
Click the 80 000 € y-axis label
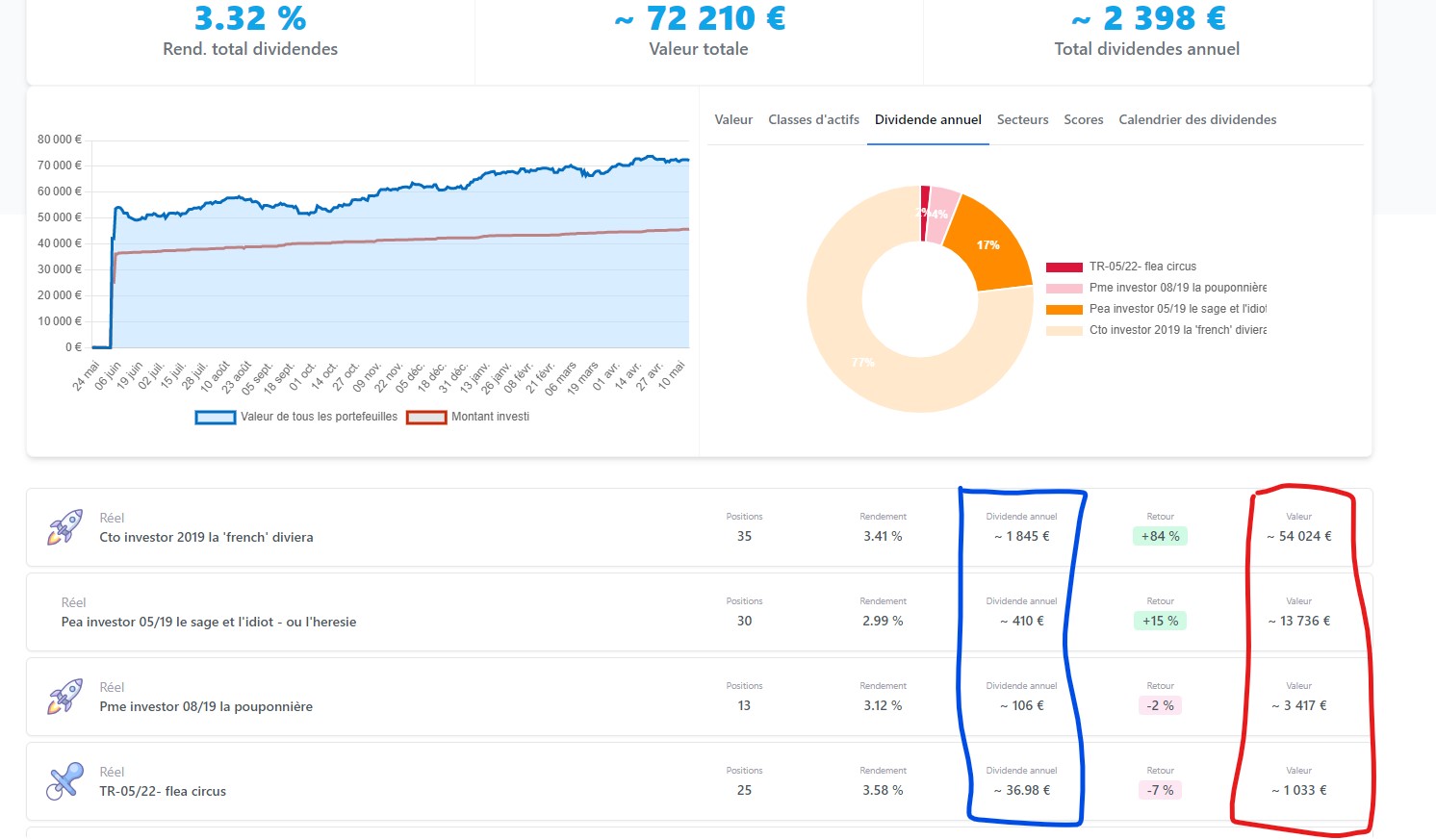[60, 140]
